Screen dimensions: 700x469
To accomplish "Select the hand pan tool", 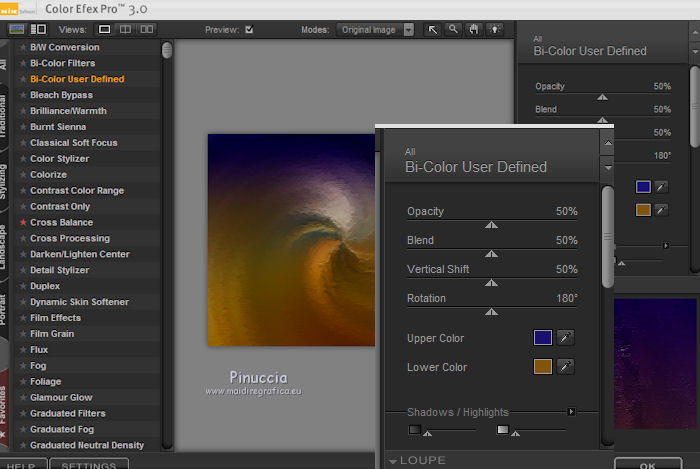I will tap(472, 30).
